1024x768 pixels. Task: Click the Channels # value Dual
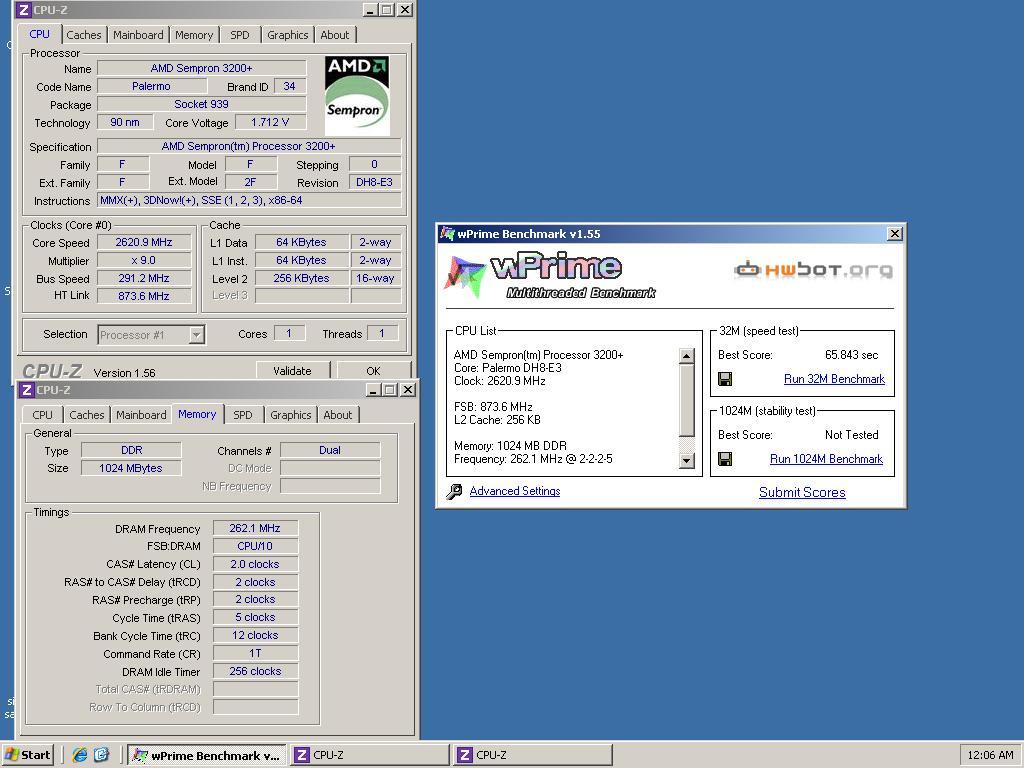[x=330, y=450]
